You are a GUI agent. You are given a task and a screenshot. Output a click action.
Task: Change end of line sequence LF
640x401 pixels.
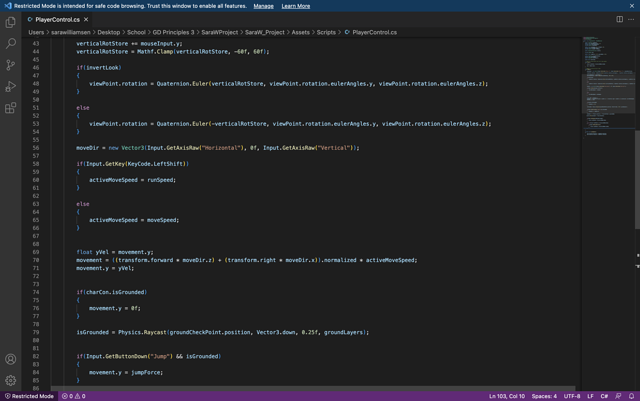(590, 396)
